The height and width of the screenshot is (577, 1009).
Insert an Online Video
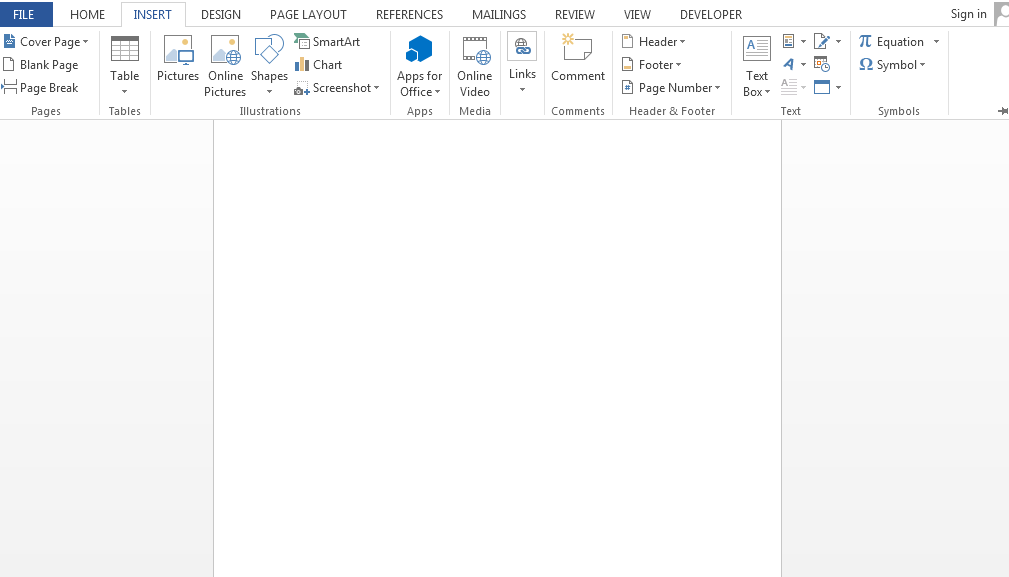474,63
